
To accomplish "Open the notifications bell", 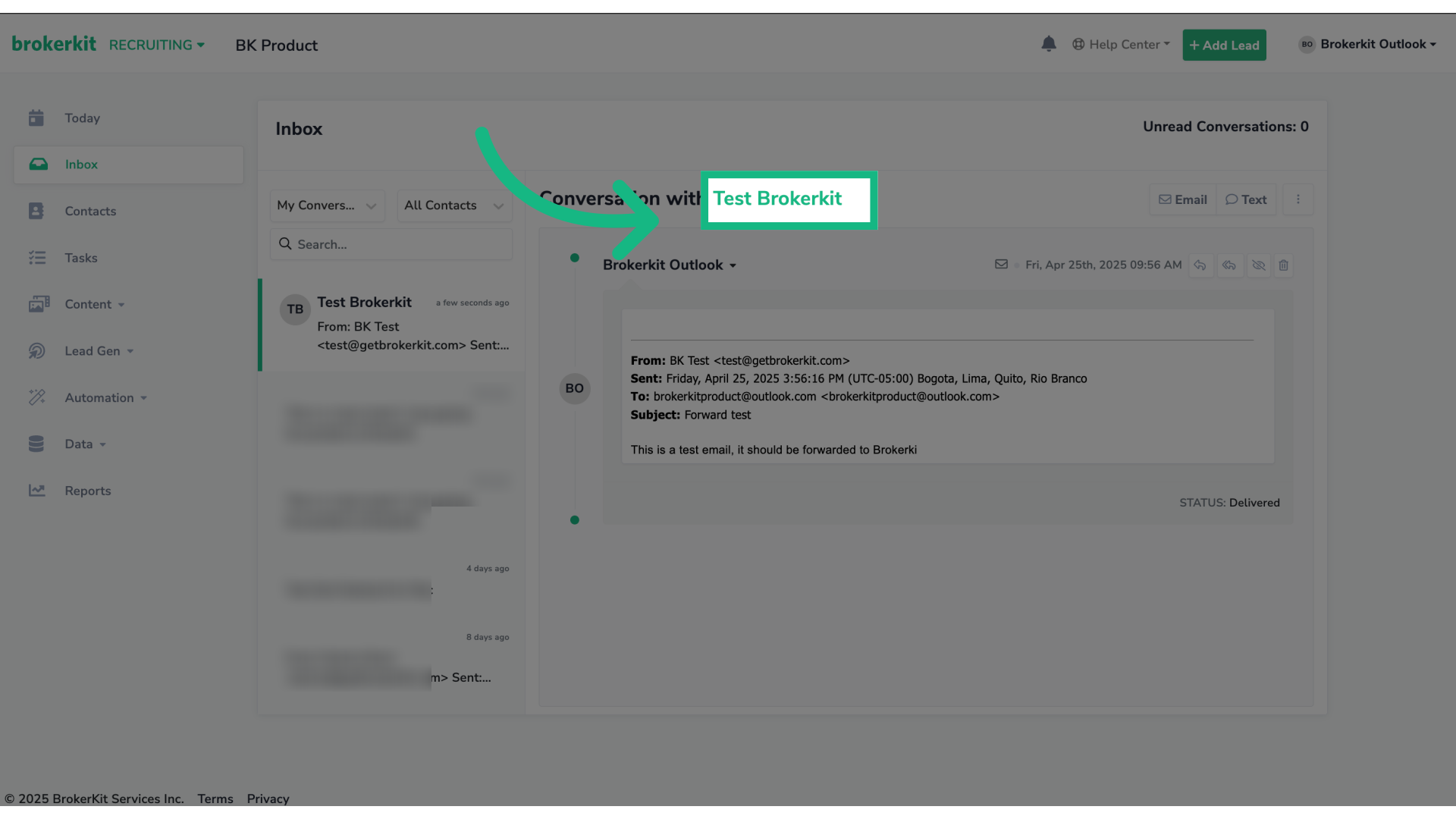I will [x=1049, y=44].
